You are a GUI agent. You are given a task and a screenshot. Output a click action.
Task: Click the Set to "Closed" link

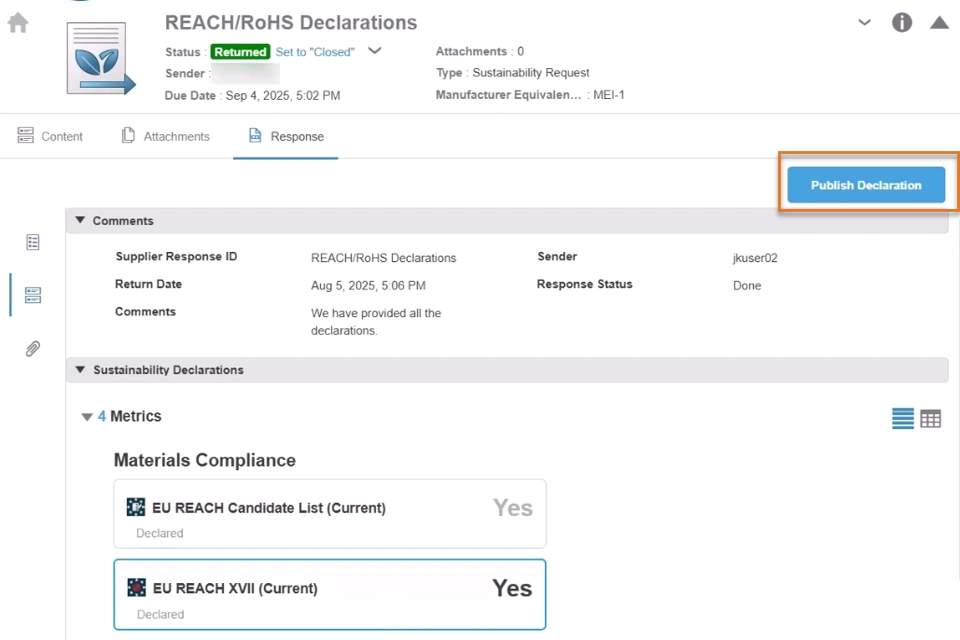315,52
